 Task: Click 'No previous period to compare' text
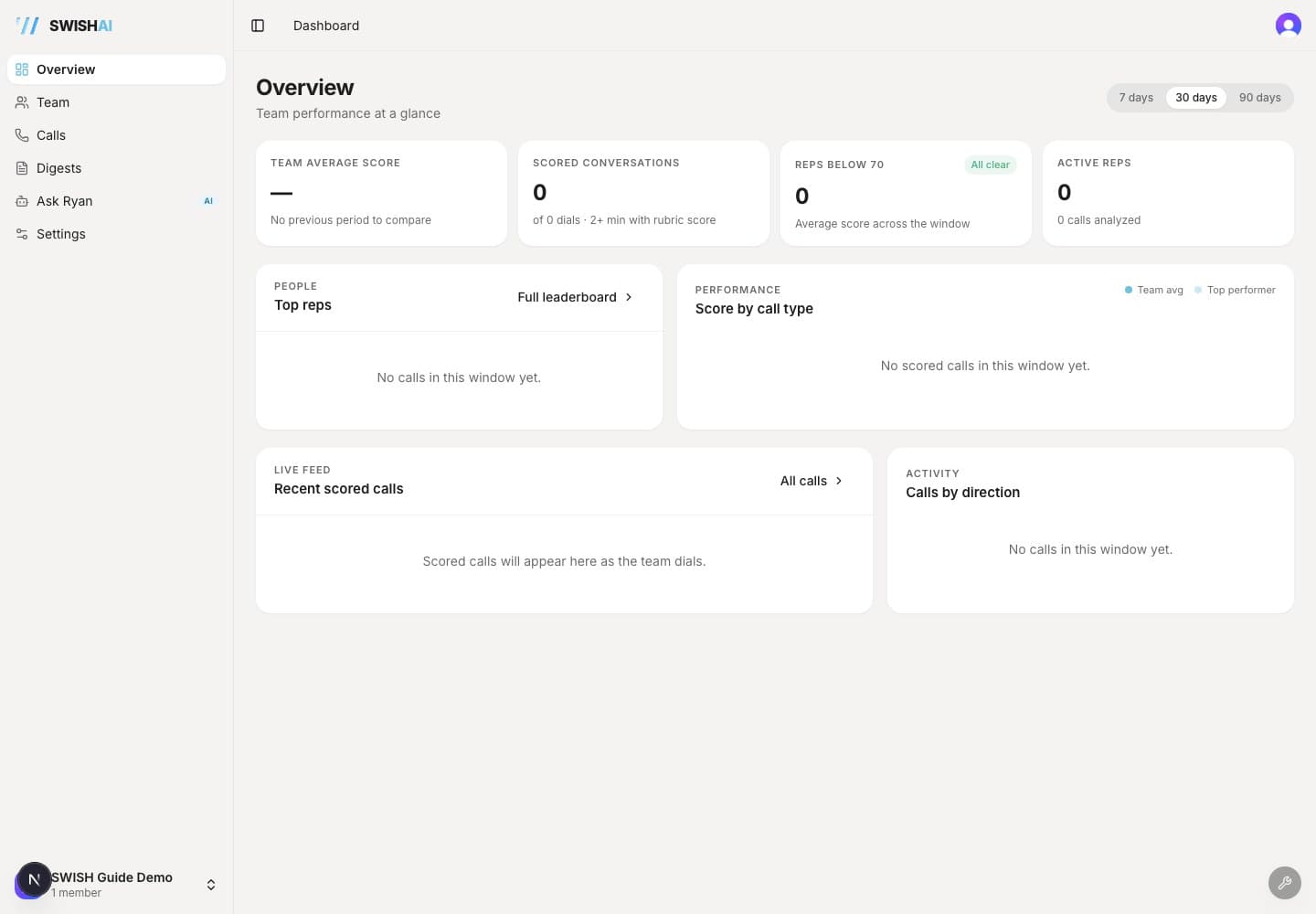[351, 220]
